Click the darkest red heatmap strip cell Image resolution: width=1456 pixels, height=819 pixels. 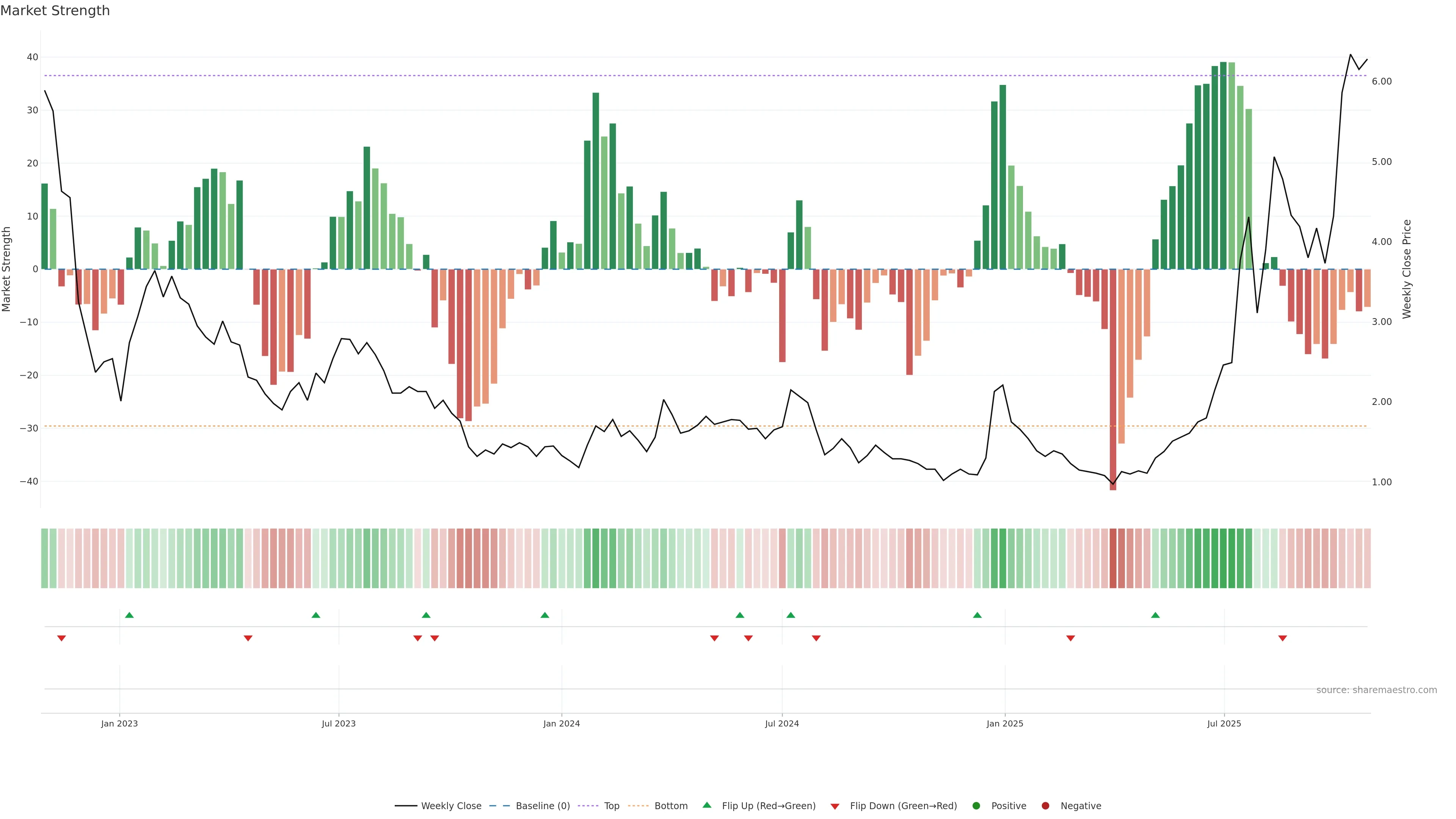click(x=1113, y=559)
